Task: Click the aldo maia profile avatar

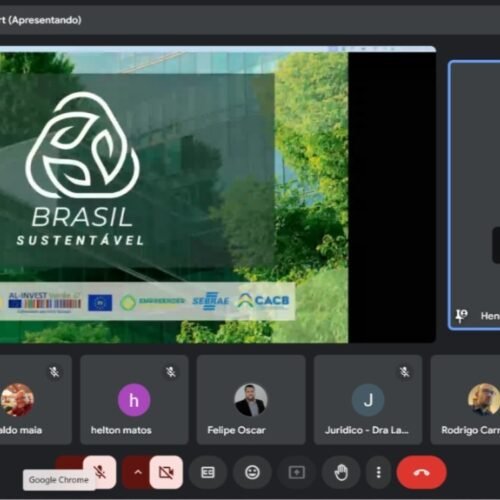Action: click(17, 400)
